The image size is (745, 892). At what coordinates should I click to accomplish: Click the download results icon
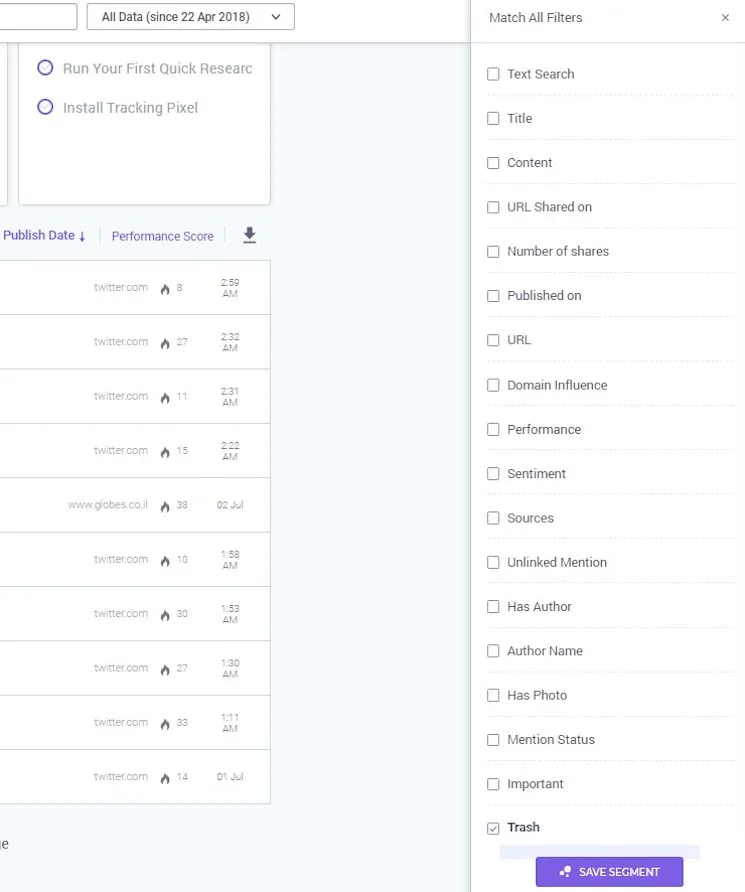[249, 235]
